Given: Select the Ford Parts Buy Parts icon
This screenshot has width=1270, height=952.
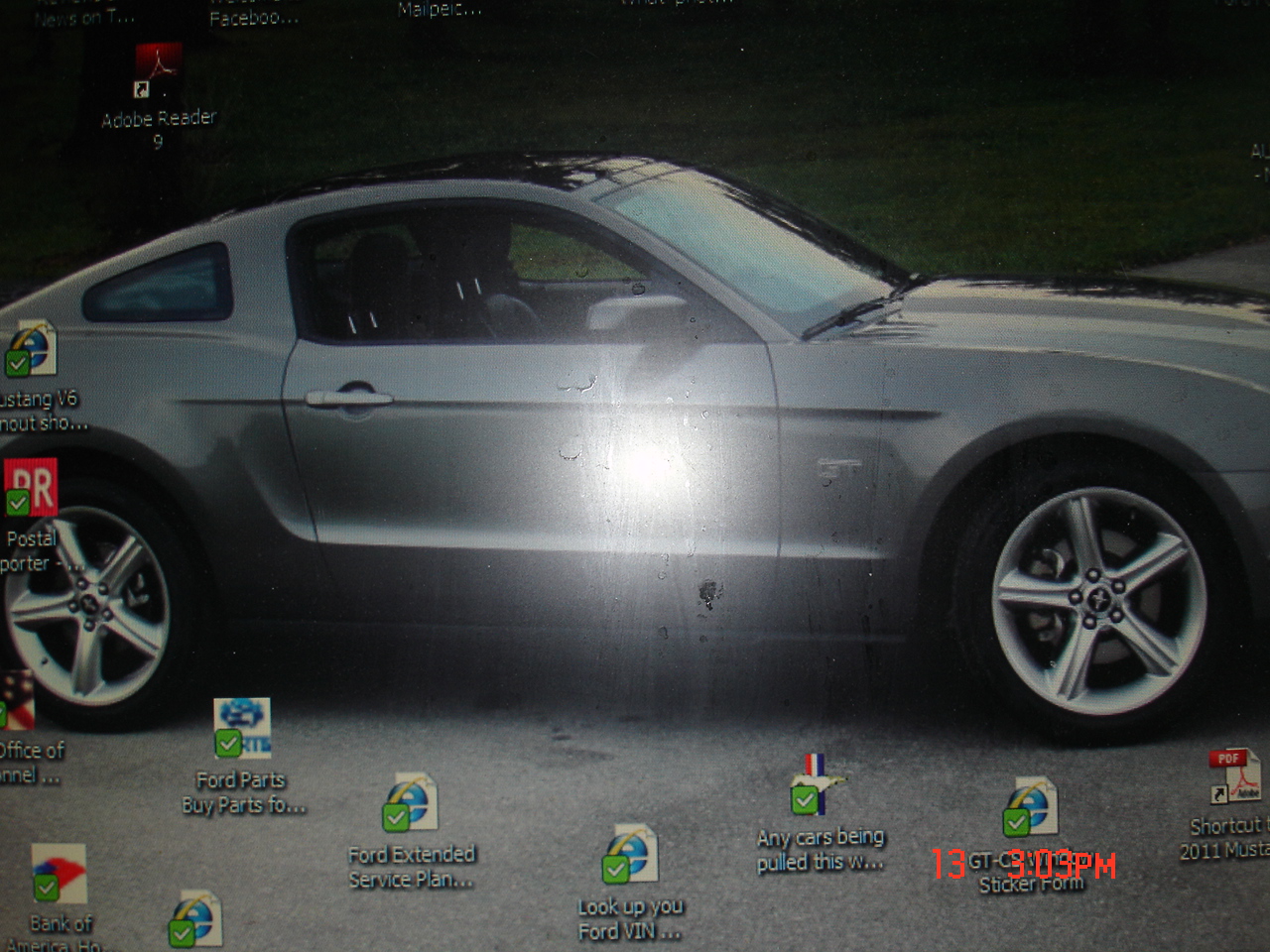Looking at the screenshot, I should click(242, 729).
